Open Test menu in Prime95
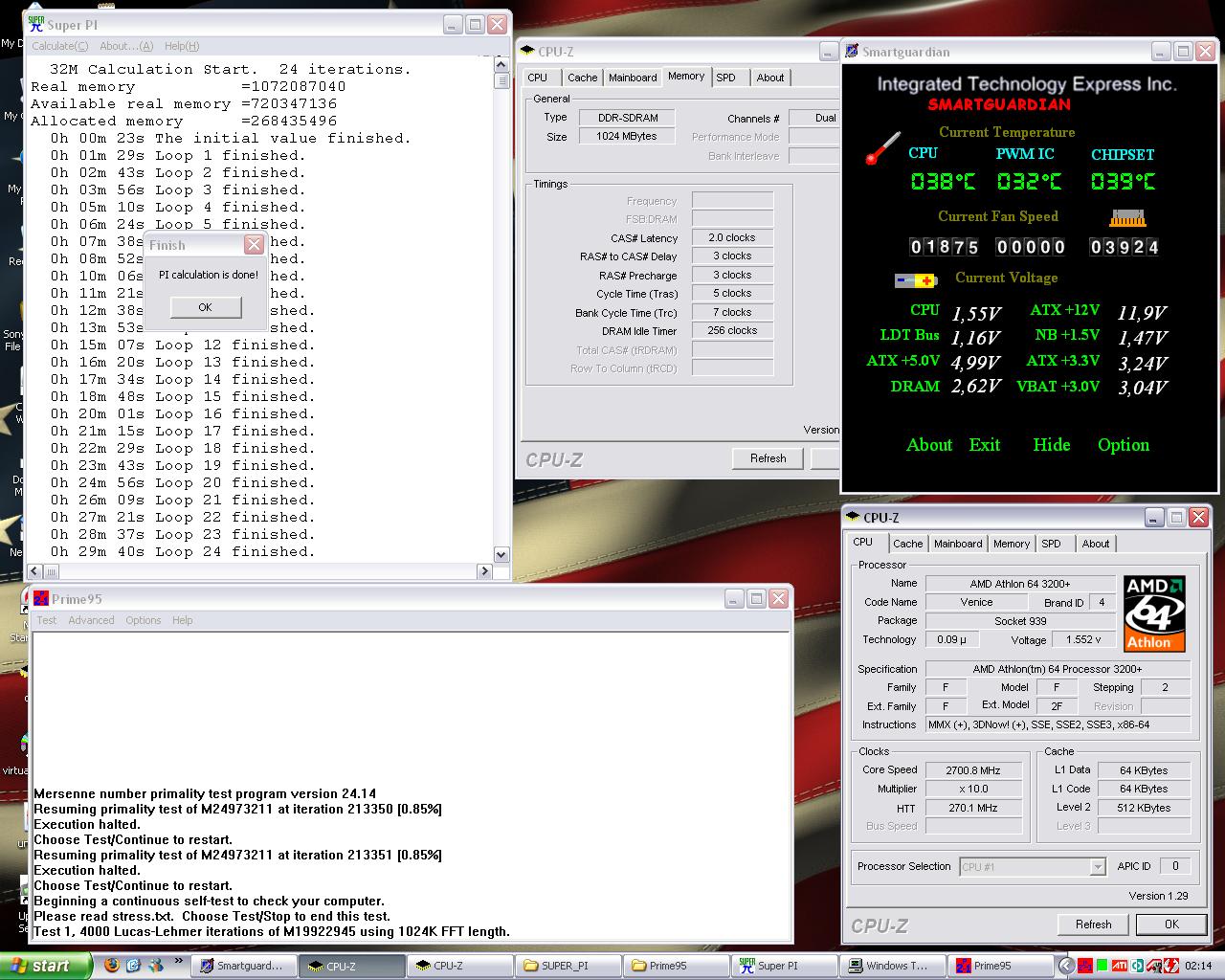1225x980 pixels. point(47,620)
